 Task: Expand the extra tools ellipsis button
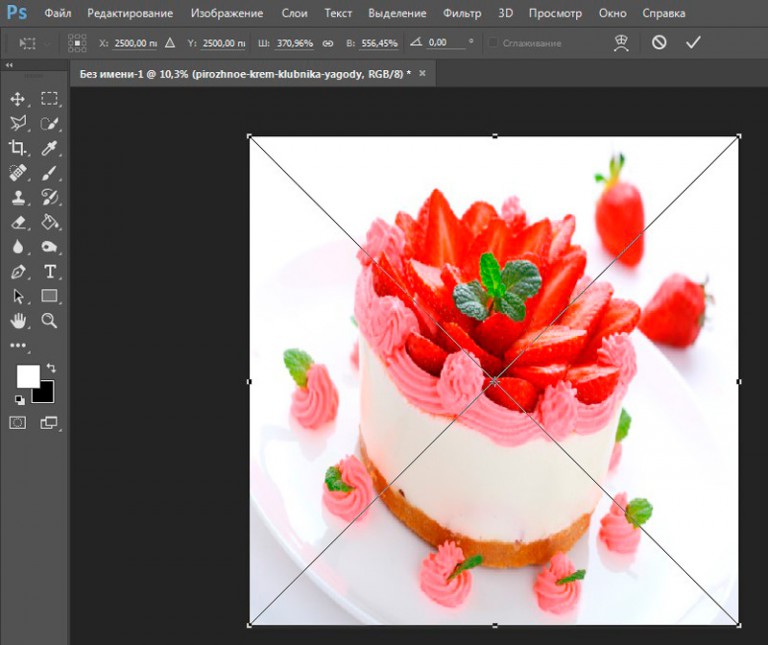pos(17,345)
